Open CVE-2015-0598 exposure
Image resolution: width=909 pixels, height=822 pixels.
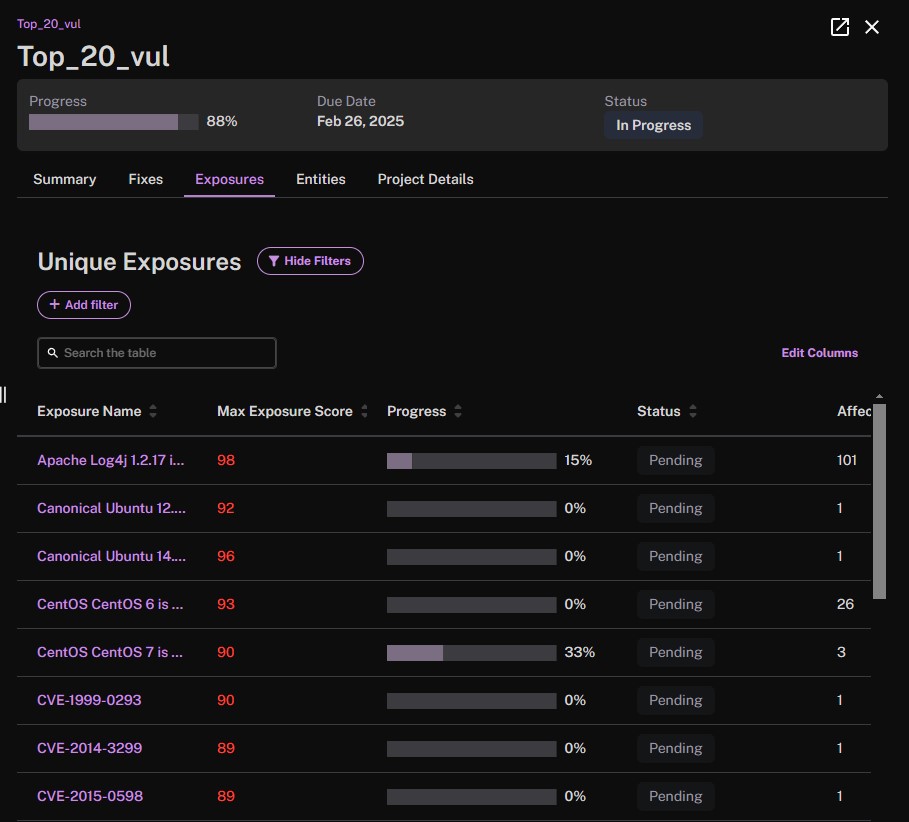(90, 796)
